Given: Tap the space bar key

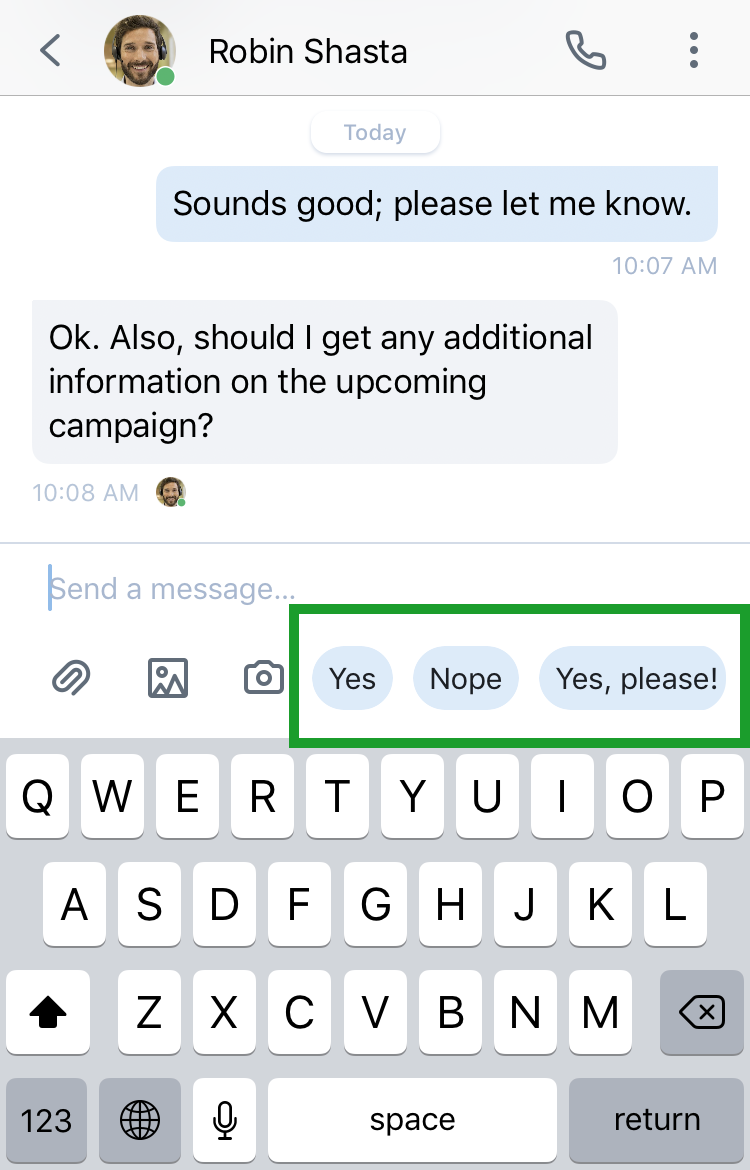Looking at the screenshot, I should (x=413, y=1120).
